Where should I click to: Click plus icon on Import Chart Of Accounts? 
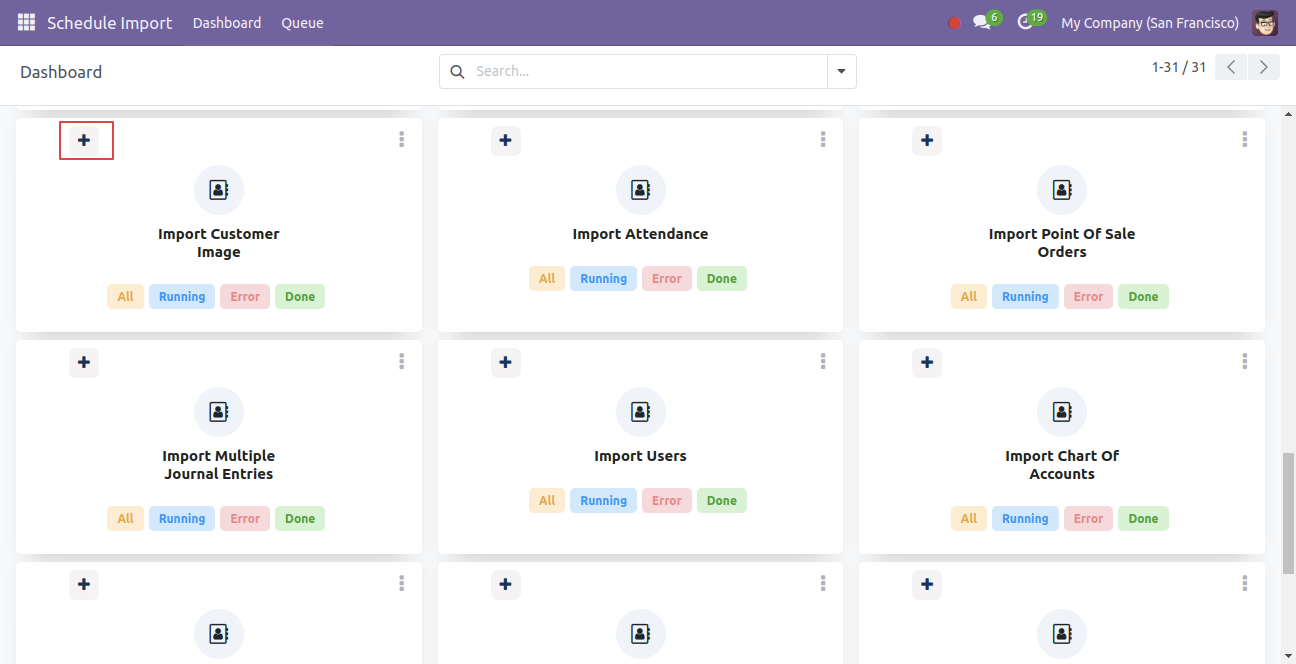927,362
